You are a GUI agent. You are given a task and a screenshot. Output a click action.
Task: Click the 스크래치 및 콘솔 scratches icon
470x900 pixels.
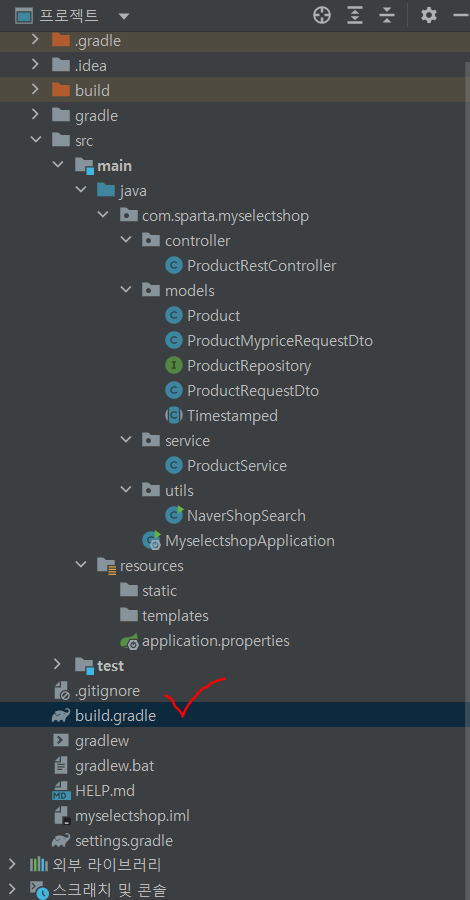38,890
